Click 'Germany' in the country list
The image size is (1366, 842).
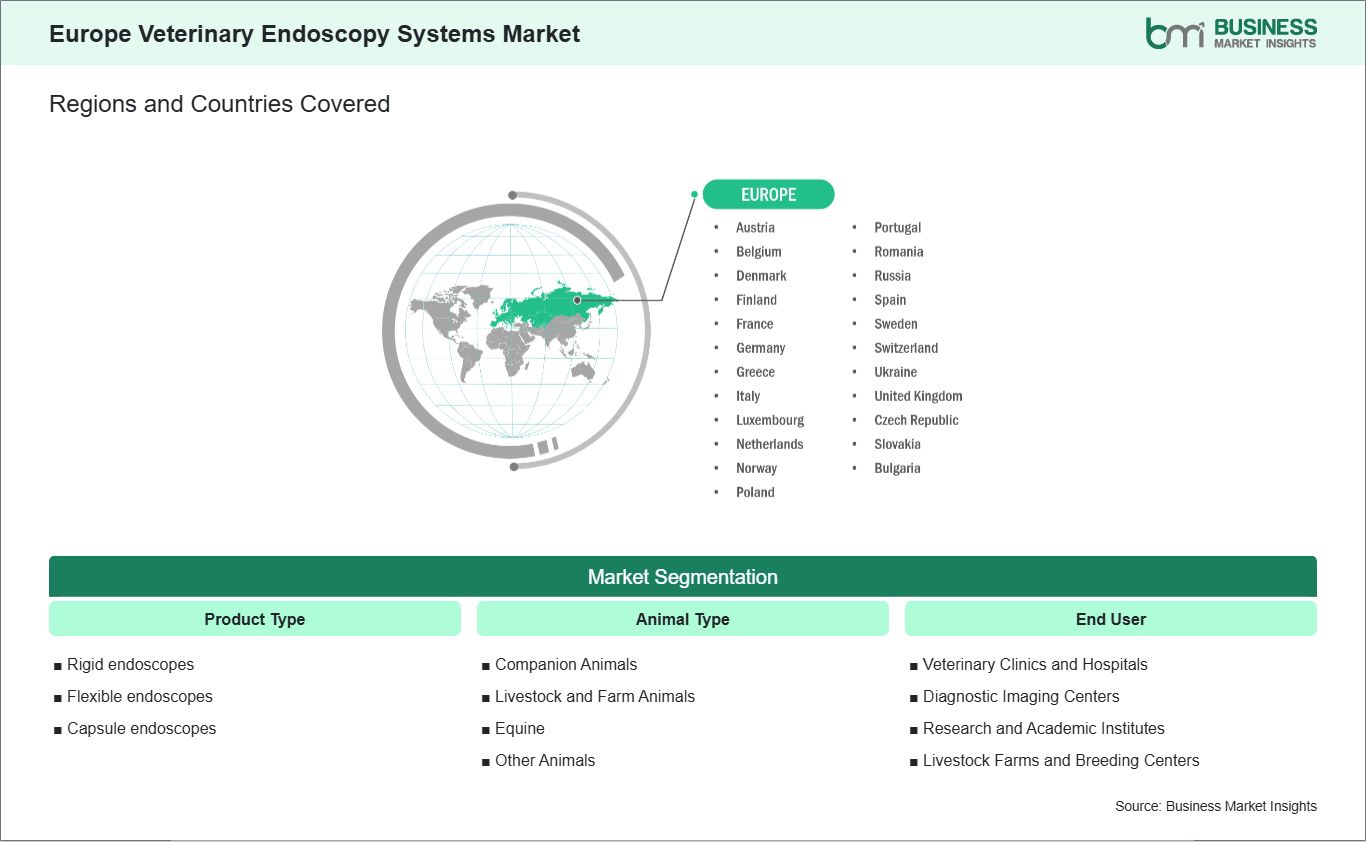point(761,348)
